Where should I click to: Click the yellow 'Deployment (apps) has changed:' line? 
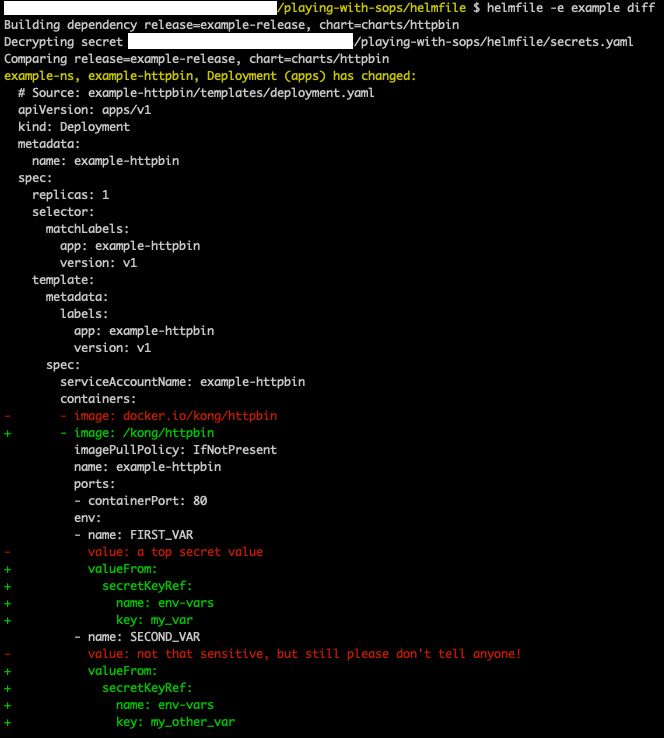point(210,76)
